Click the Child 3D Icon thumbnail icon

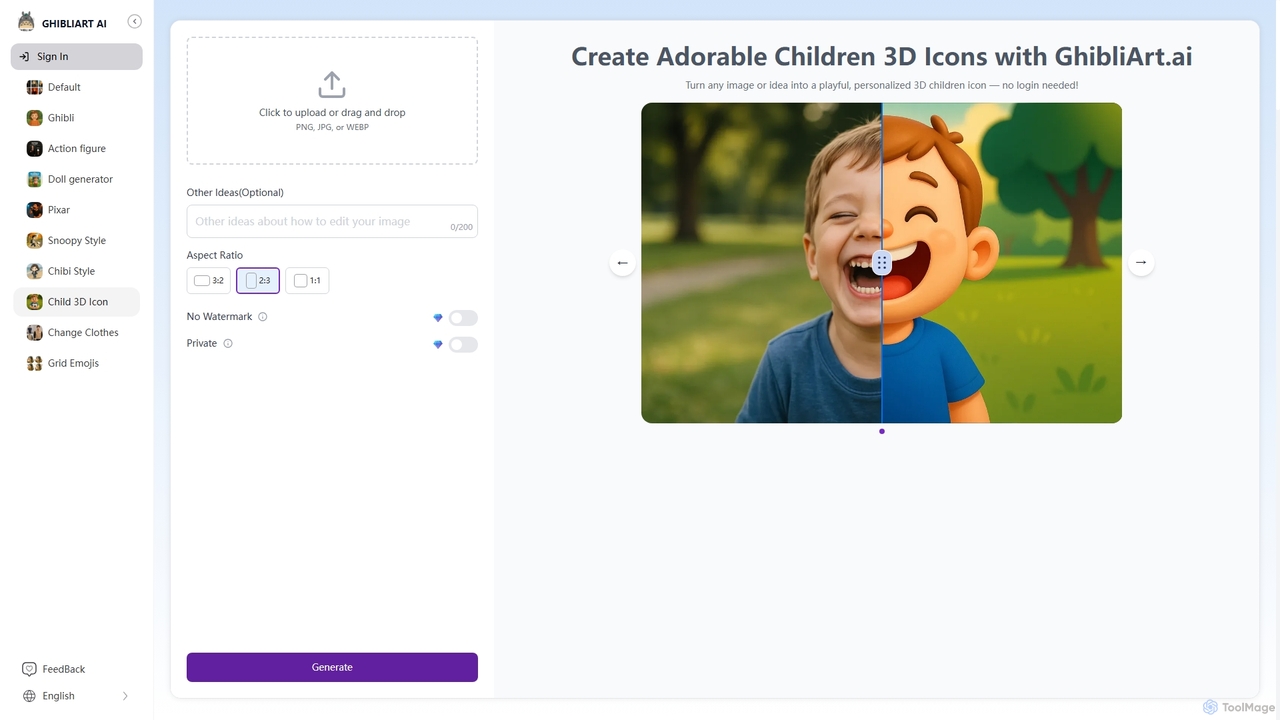(35, 302)
